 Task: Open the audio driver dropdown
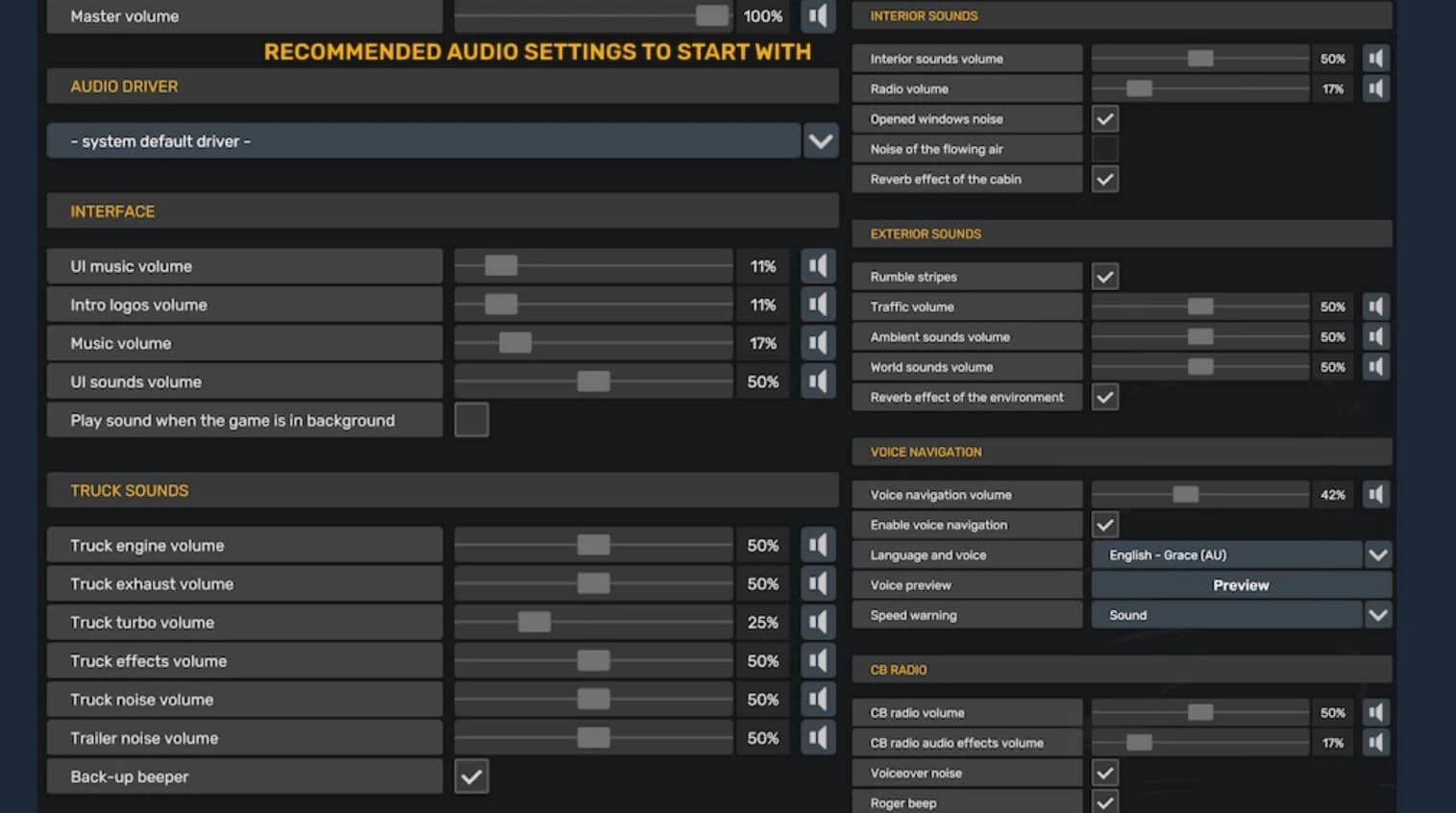click(x=820, y=141)
